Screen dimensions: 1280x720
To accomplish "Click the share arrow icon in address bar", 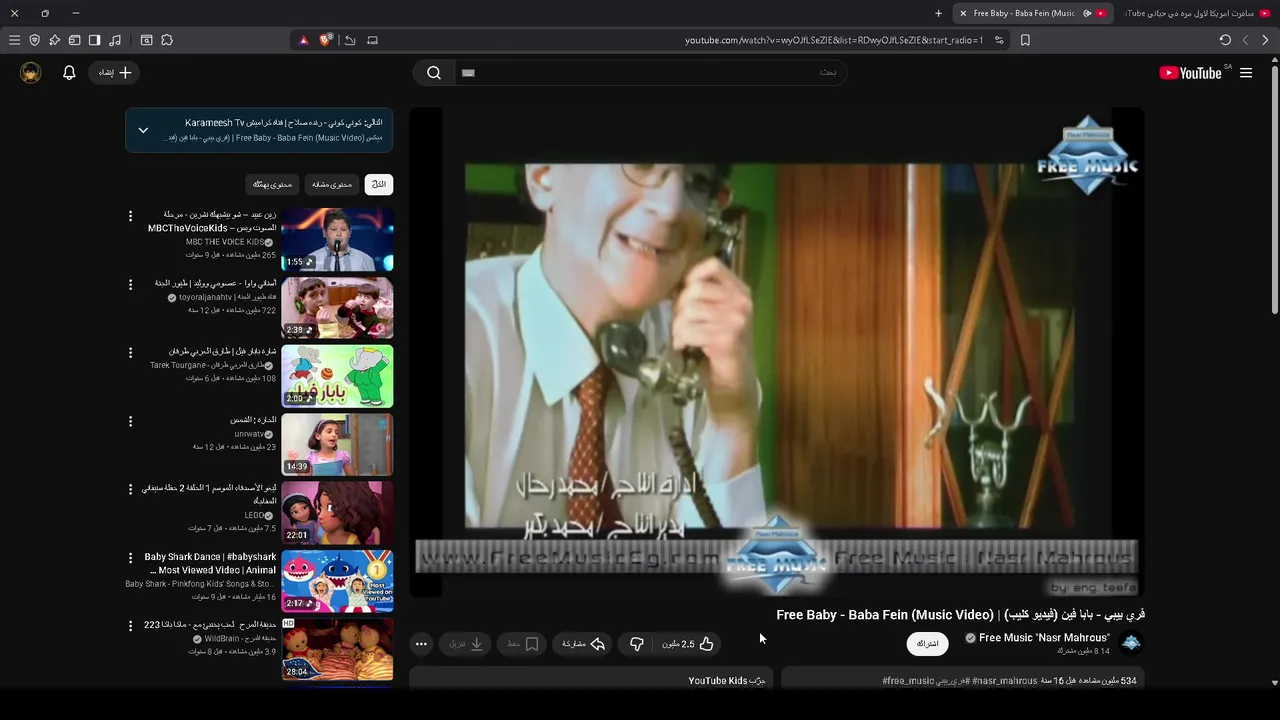I will click(350, 40).
